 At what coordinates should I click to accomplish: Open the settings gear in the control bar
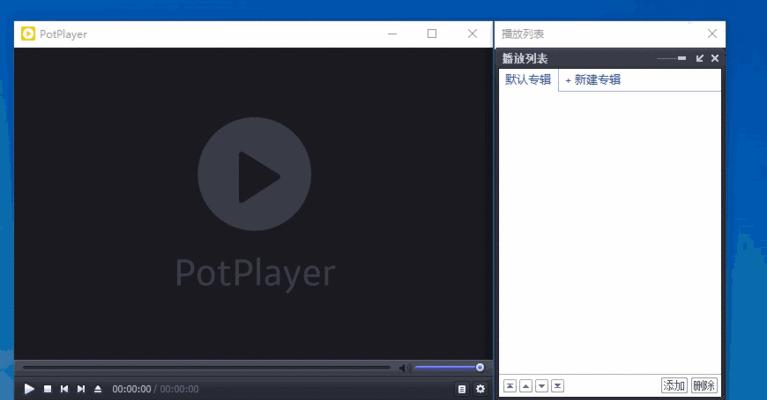click(x=480, y=389)
